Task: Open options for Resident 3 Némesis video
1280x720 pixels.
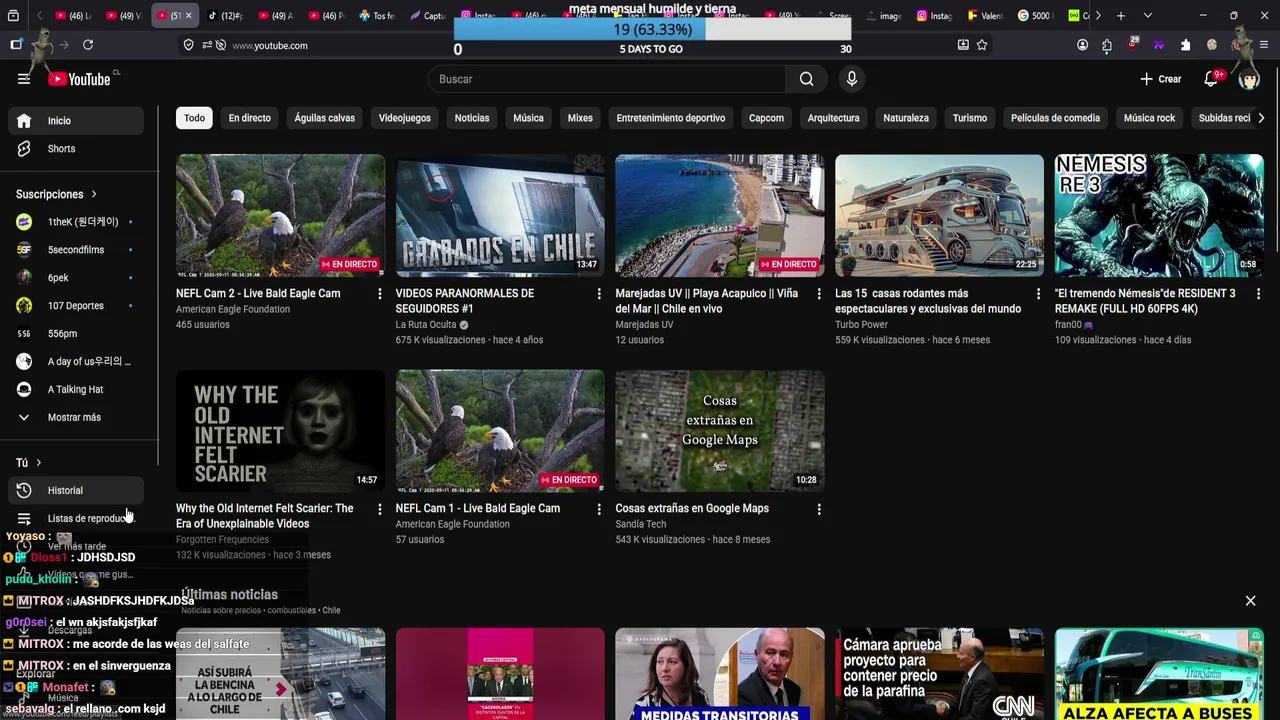Action: point(1259,294)
